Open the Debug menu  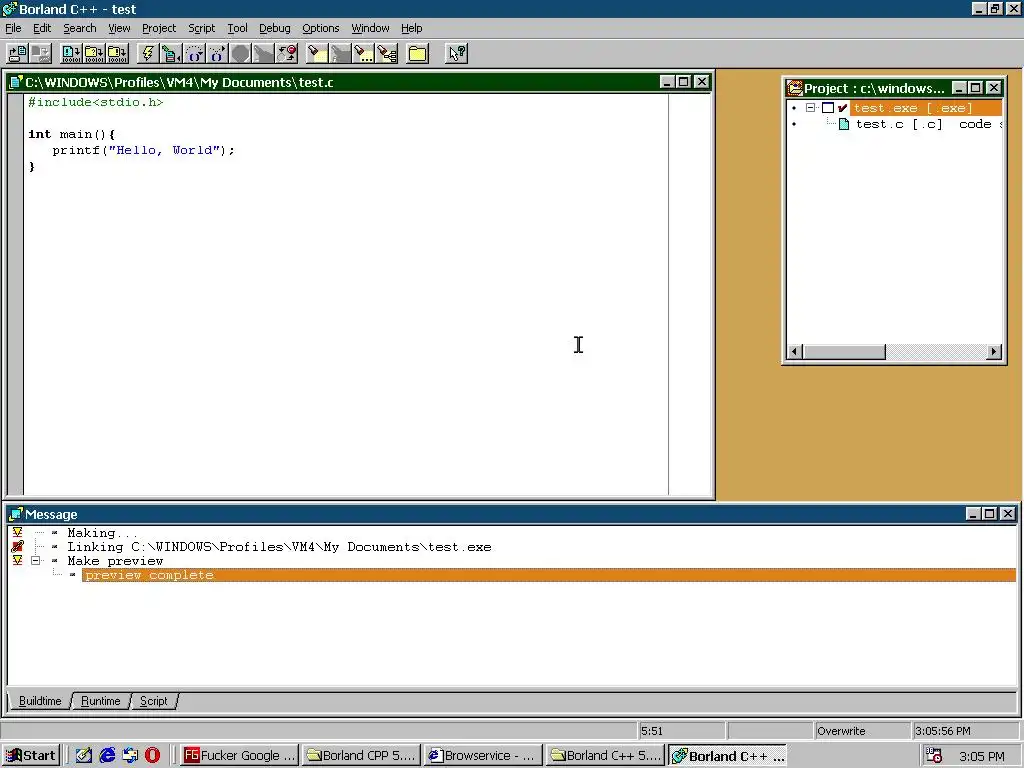tap(274, 28)
